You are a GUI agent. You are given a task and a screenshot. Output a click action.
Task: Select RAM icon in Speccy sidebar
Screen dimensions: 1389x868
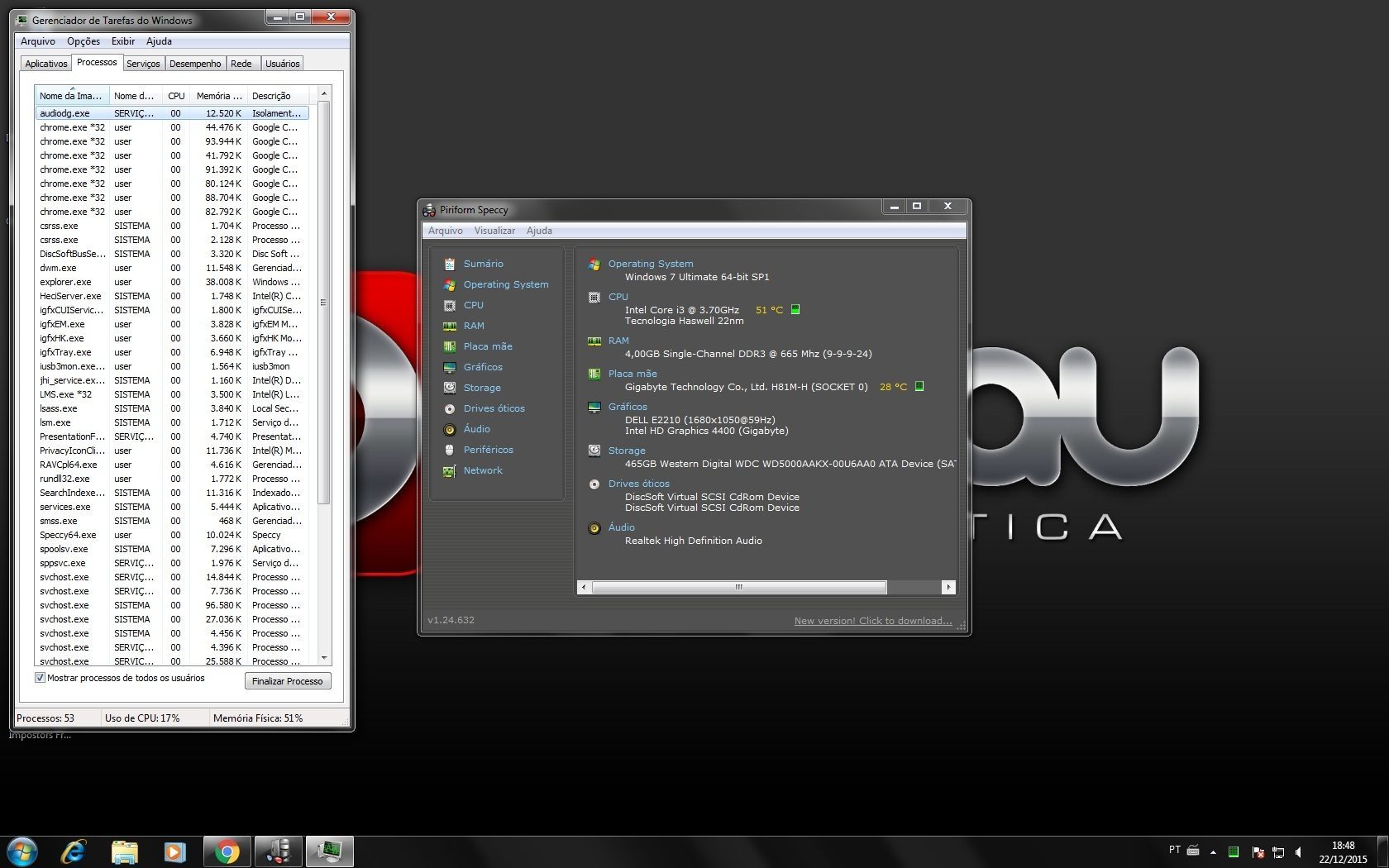(450, 326)
